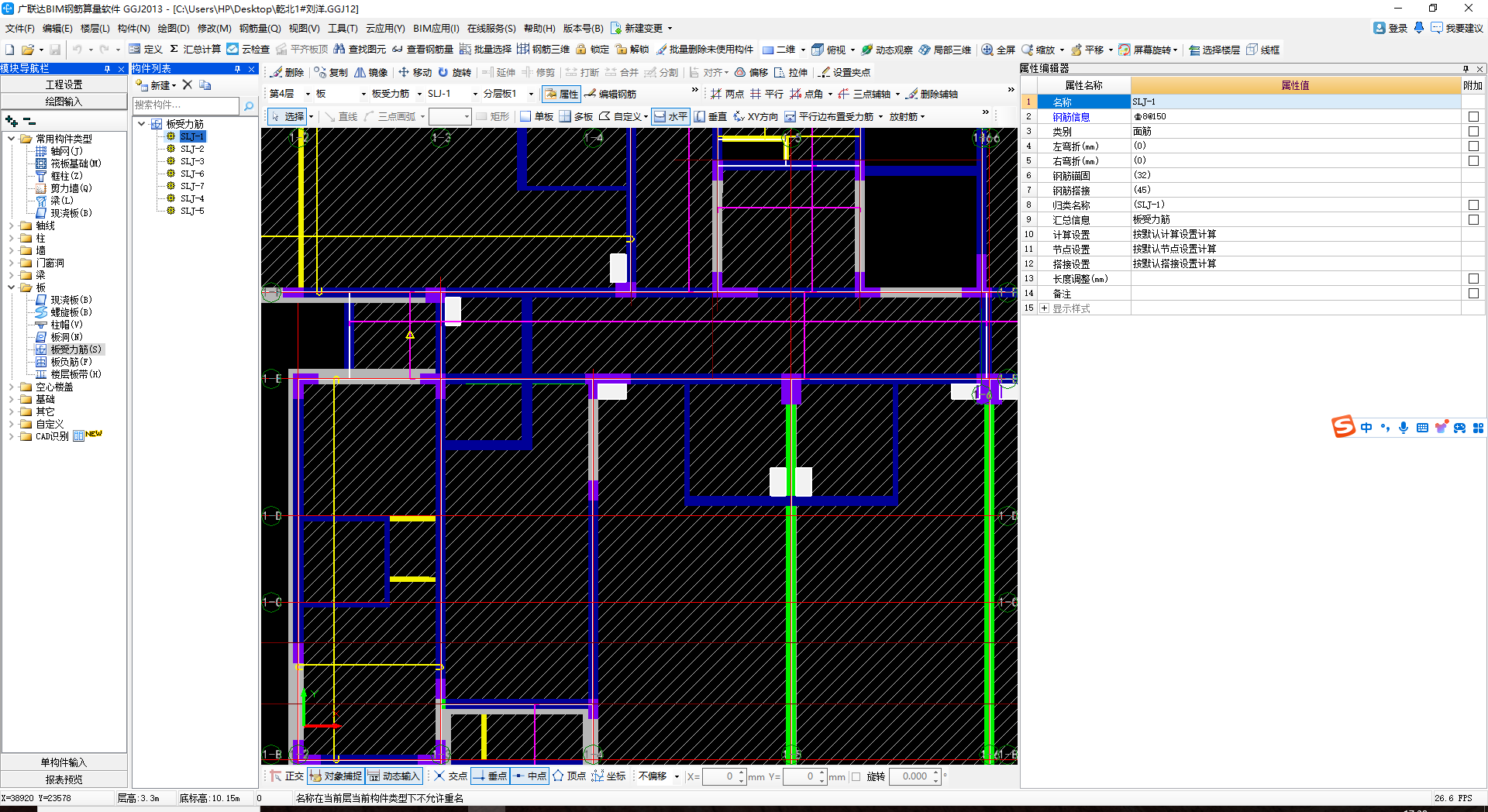Open the 钢筋量(Q) menu
This screenshot has height=812, width=1488.
pos(260,28)
